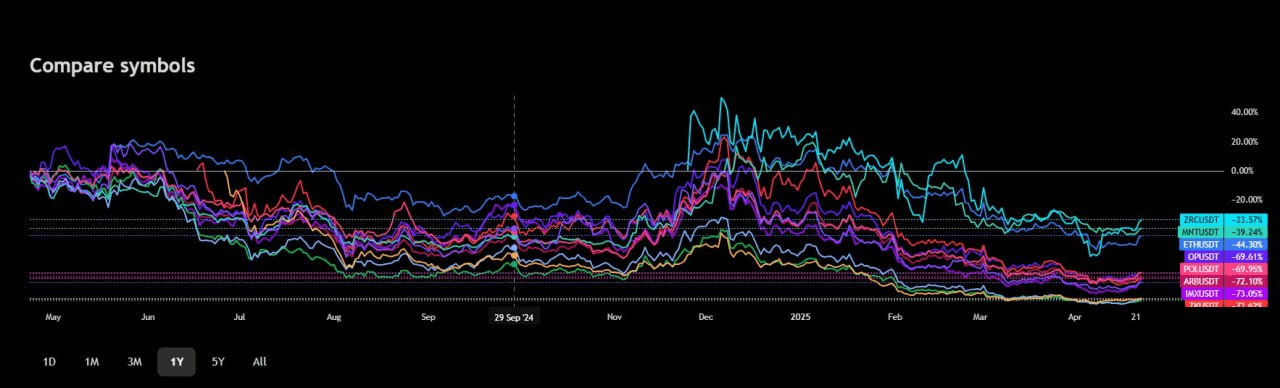
Task: Click the ETHUSDT symbol label
Action: pyautogui.click(x=1200, y=244)
